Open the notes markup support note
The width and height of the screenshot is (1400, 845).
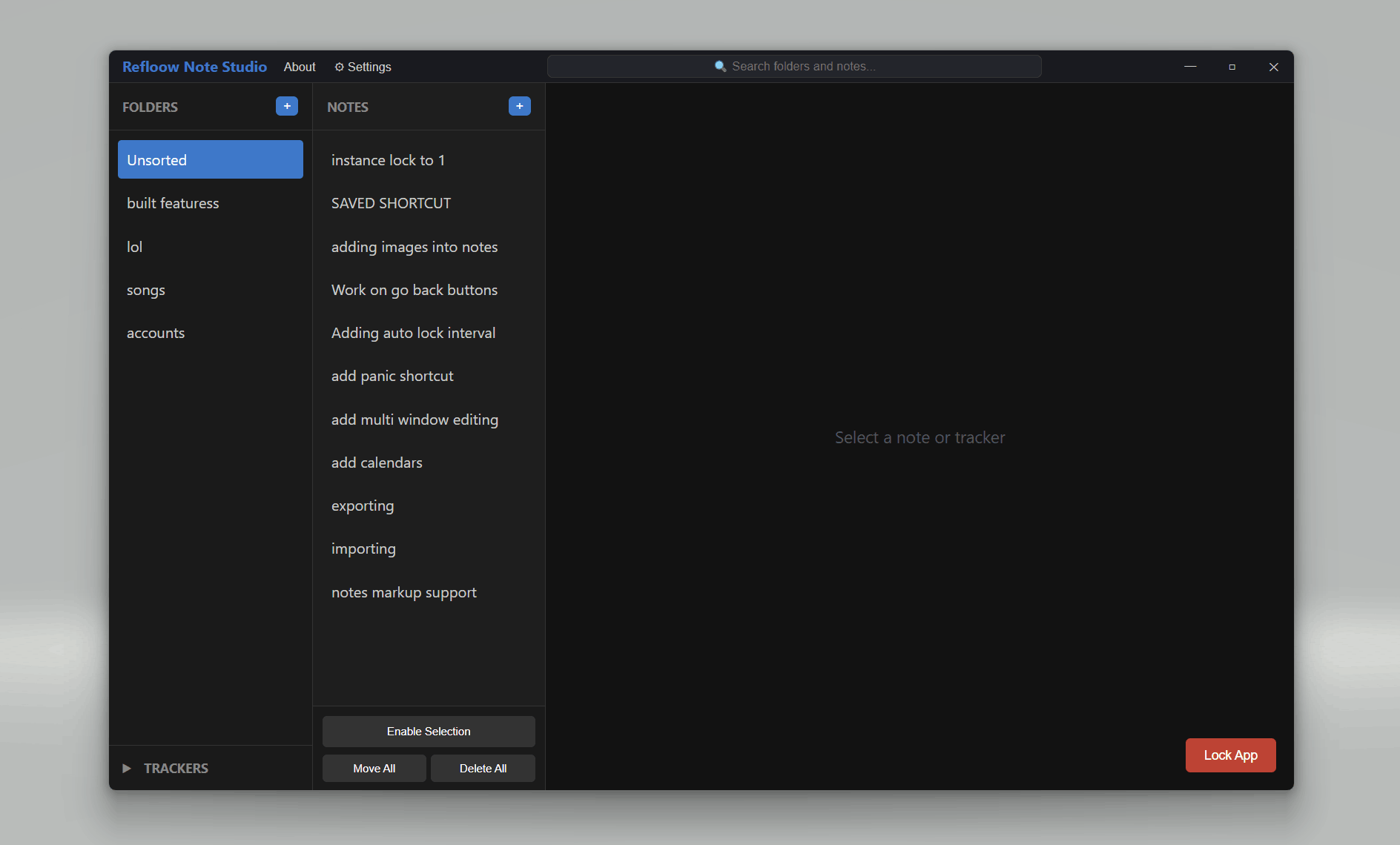point(404,591)
